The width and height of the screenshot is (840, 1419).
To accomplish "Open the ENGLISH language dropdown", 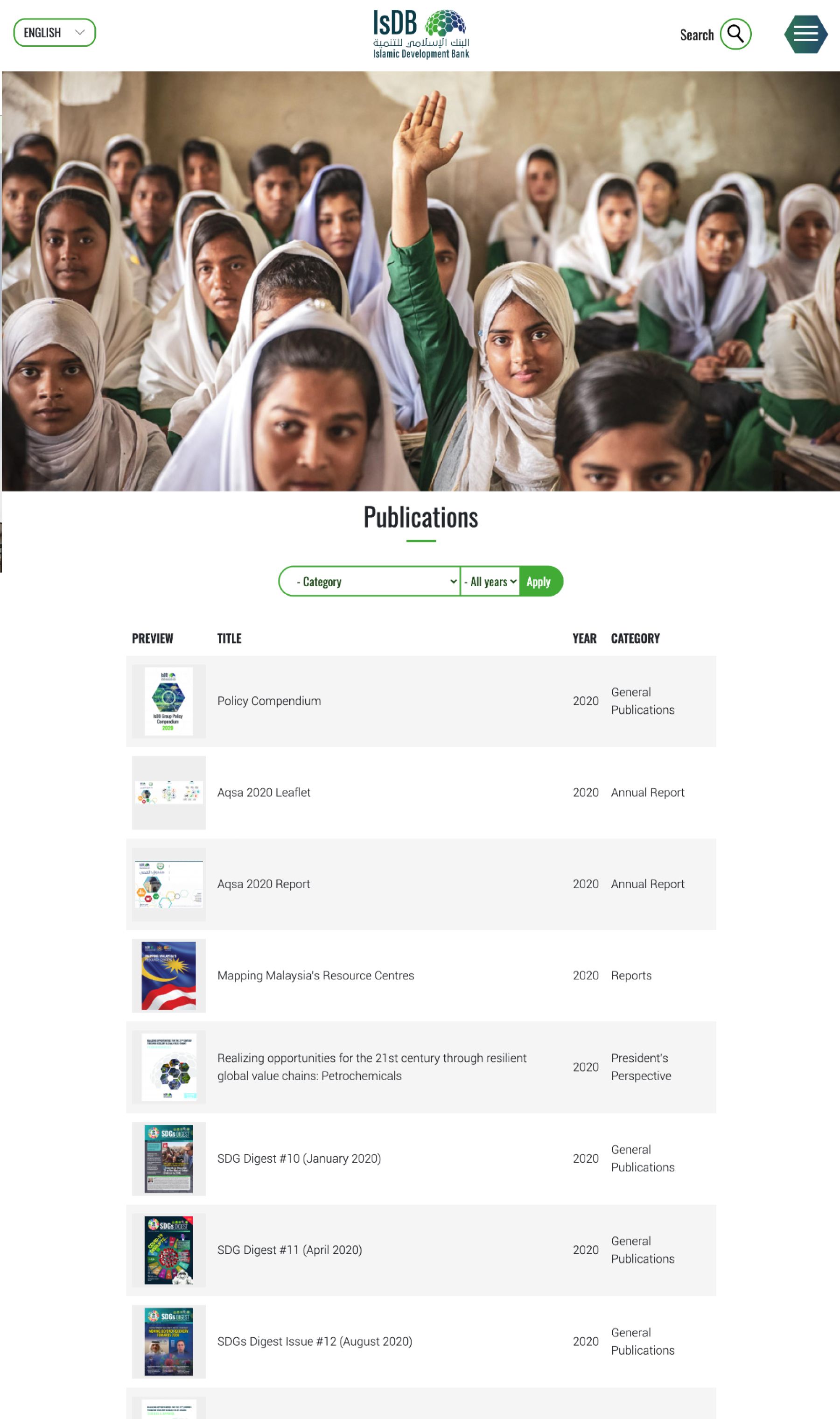I will pos(54,32).
